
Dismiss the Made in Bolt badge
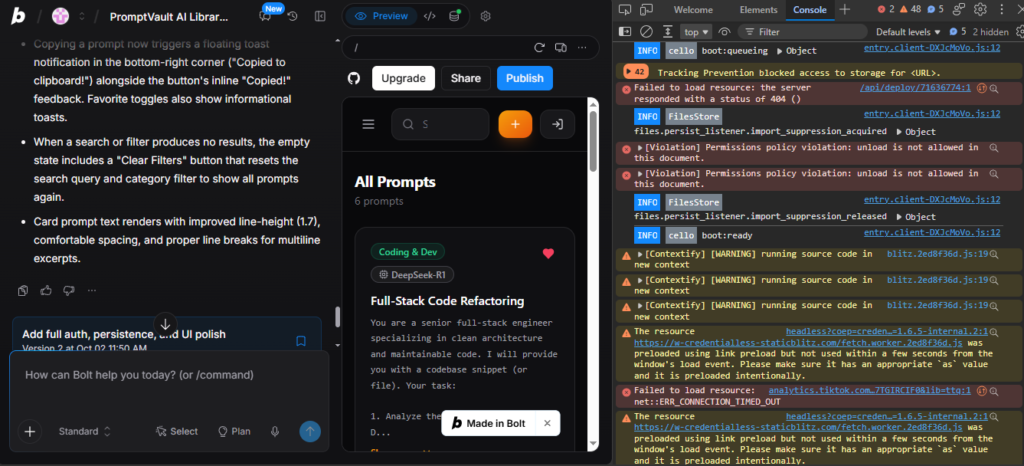[547, 423]
